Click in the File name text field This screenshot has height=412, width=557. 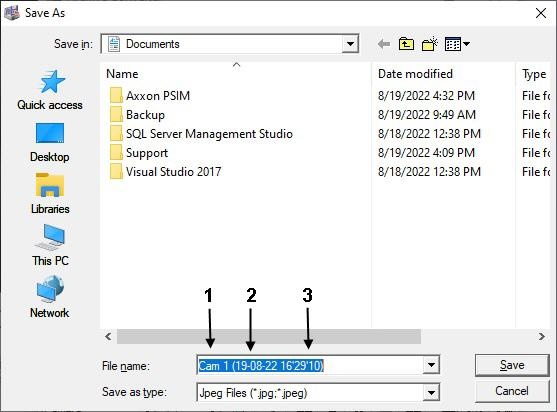click(310, 365)
